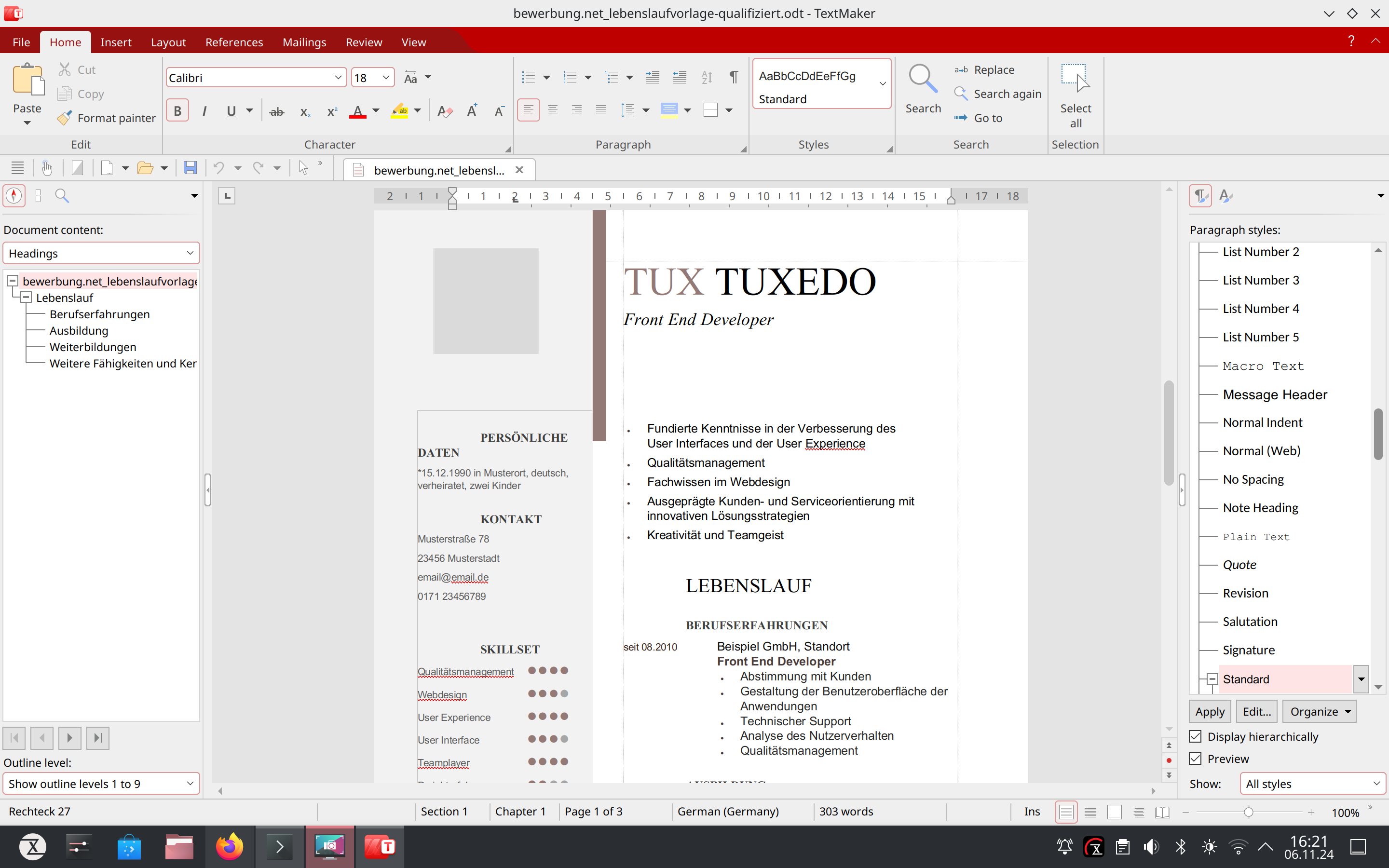The image size is (1389, 868).
Task: Uncheck the Preview checkbox
Action: (1195, 759)
